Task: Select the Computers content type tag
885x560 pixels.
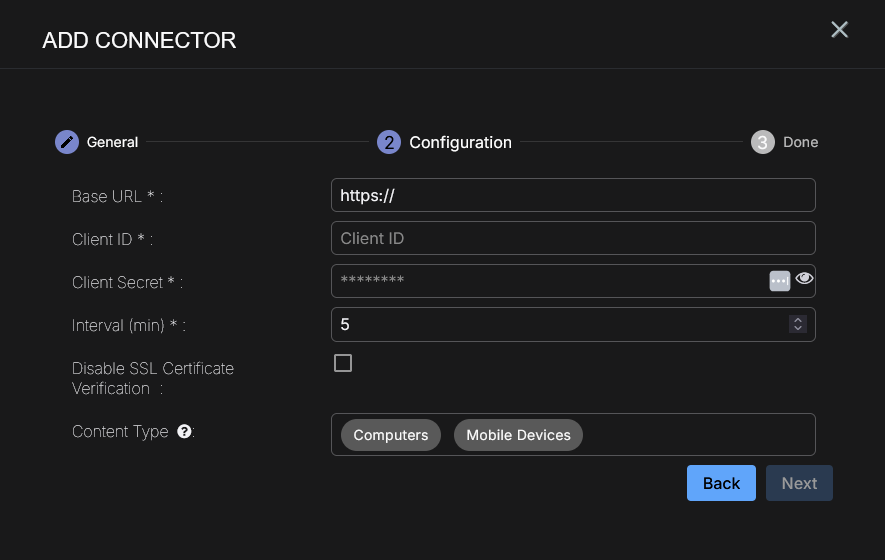Action: point(390,435)
